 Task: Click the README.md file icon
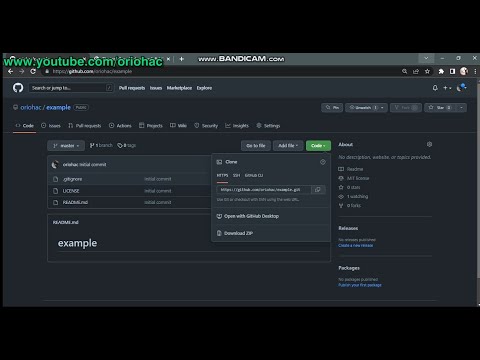click(x=56, y=202)
